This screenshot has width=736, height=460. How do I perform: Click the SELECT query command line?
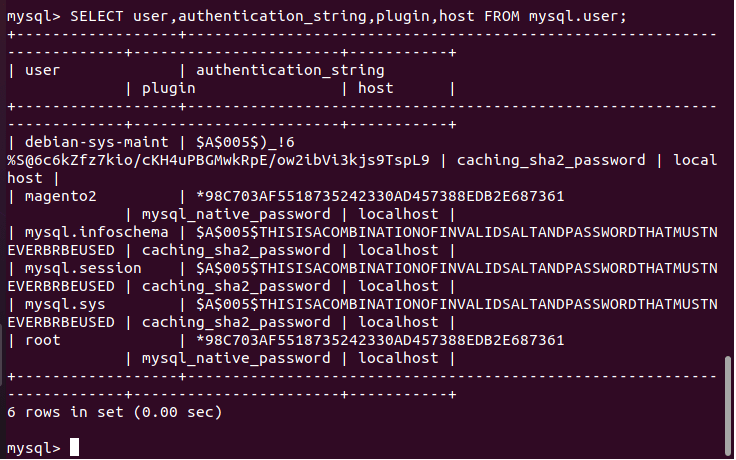point(317,16)
